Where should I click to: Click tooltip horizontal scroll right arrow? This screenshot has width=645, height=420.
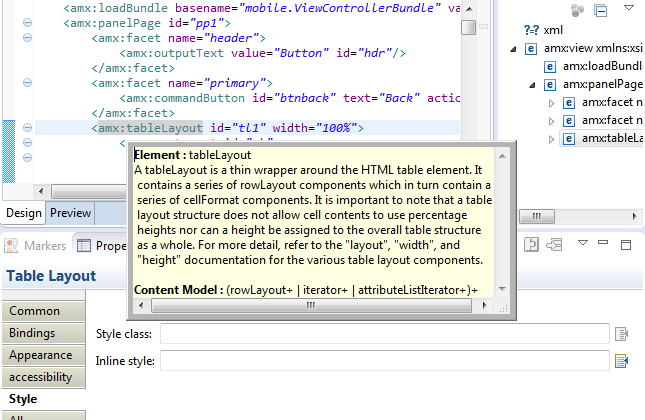tap(485, 306)
